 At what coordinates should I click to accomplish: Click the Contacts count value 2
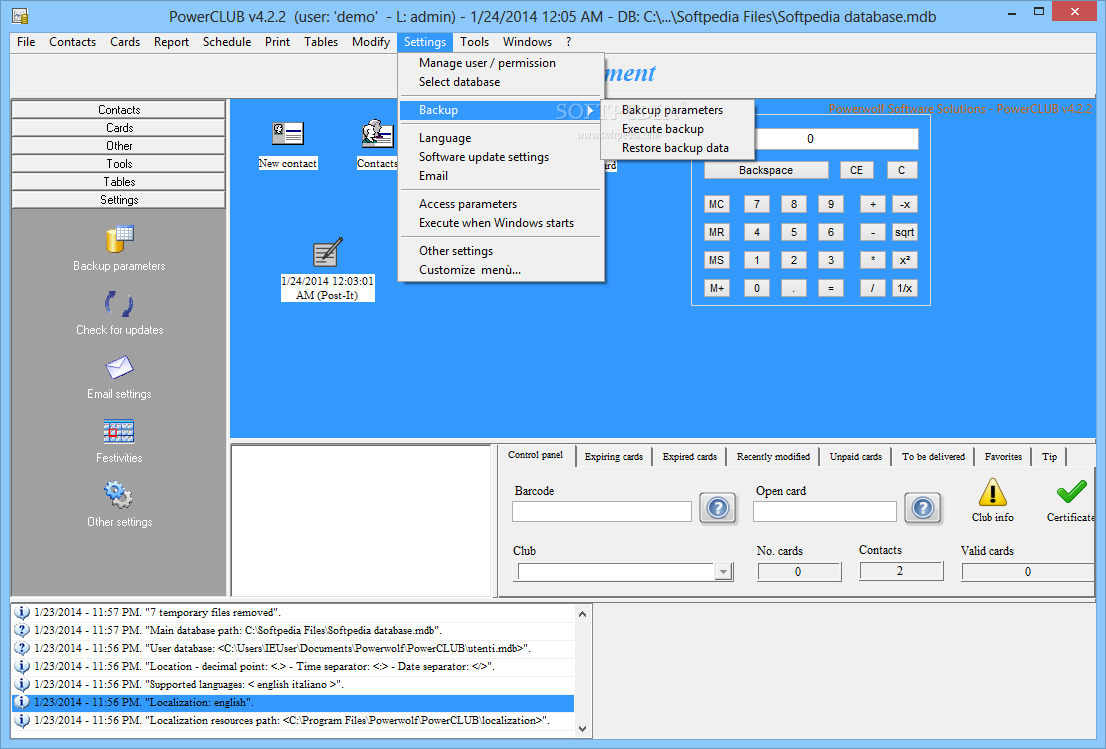[901, 571]
